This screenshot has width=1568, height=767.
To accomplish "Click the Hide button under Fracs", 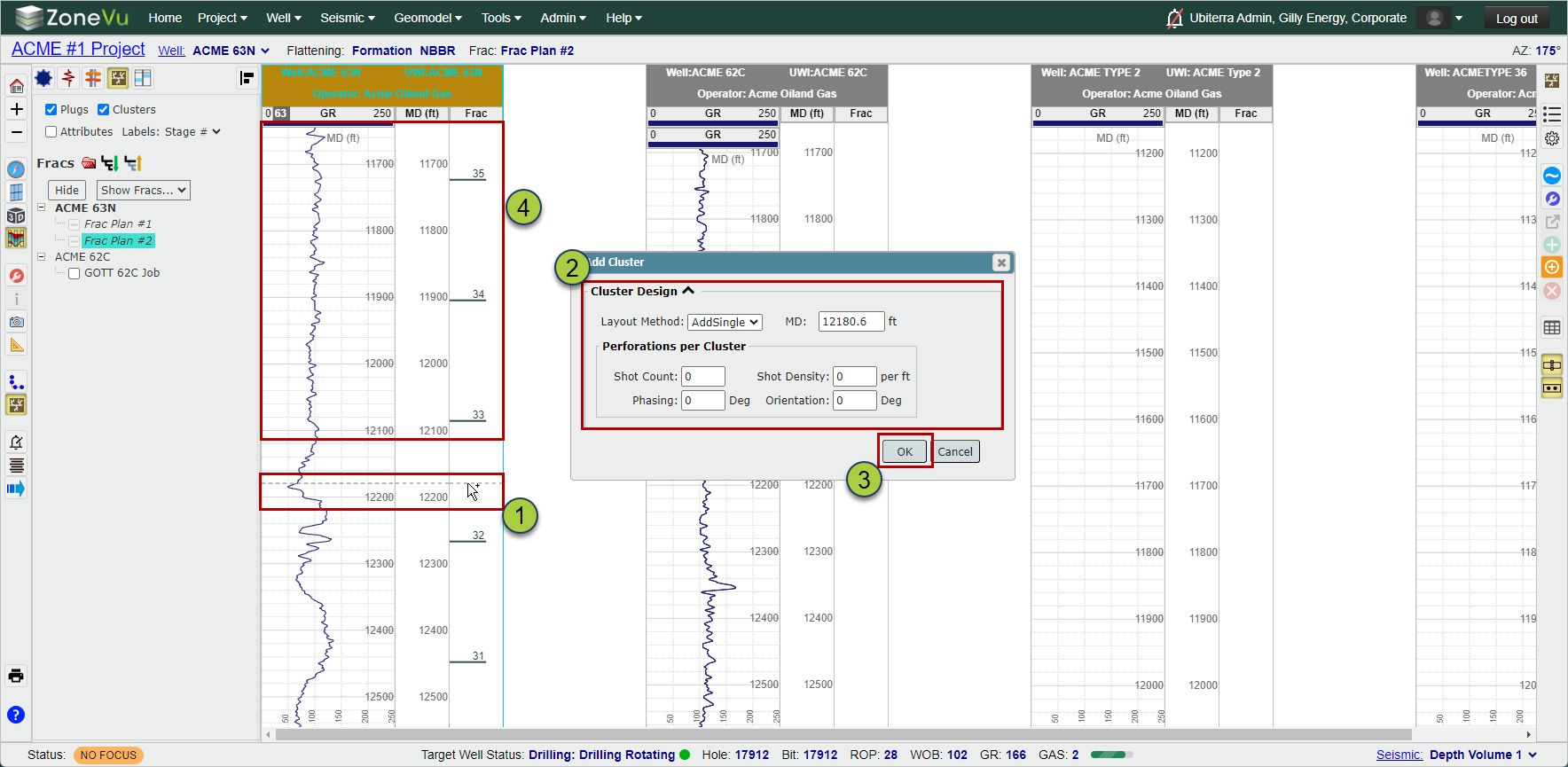I will click(x=67, y=190).
